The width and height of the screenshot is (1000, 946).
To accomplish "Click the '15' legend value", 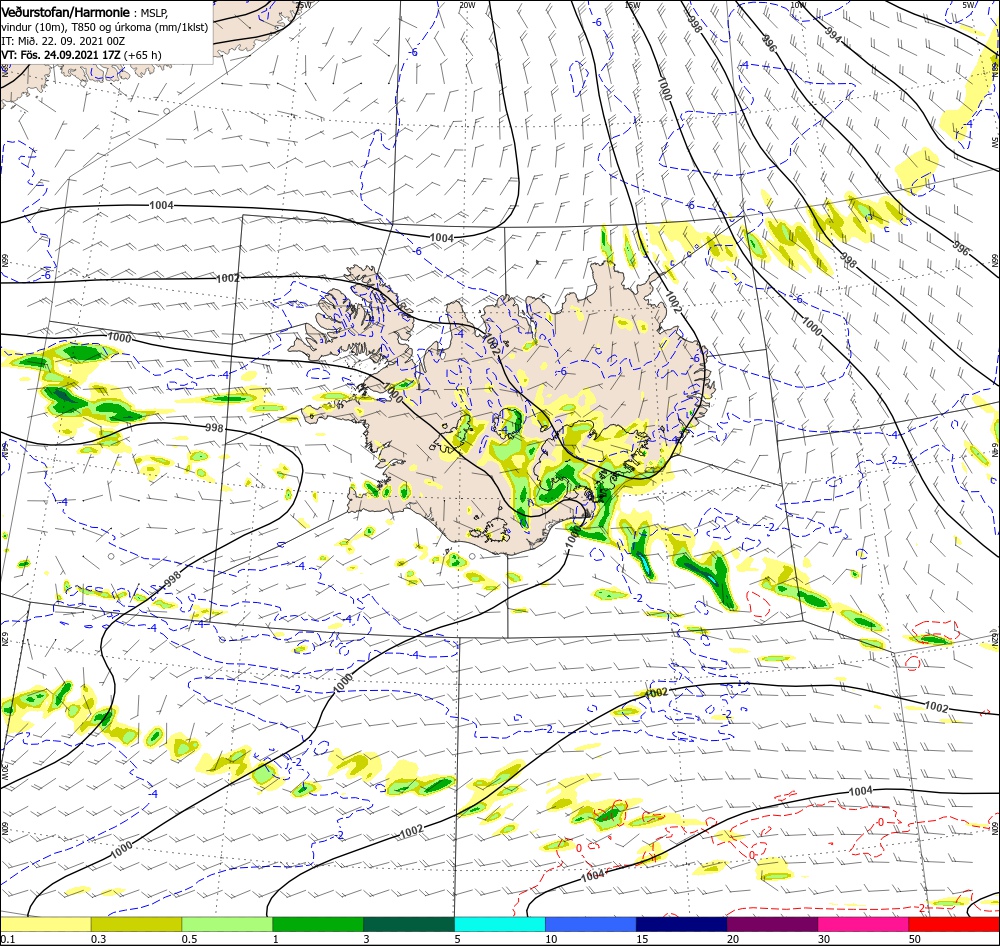I will tap(642, 939).
